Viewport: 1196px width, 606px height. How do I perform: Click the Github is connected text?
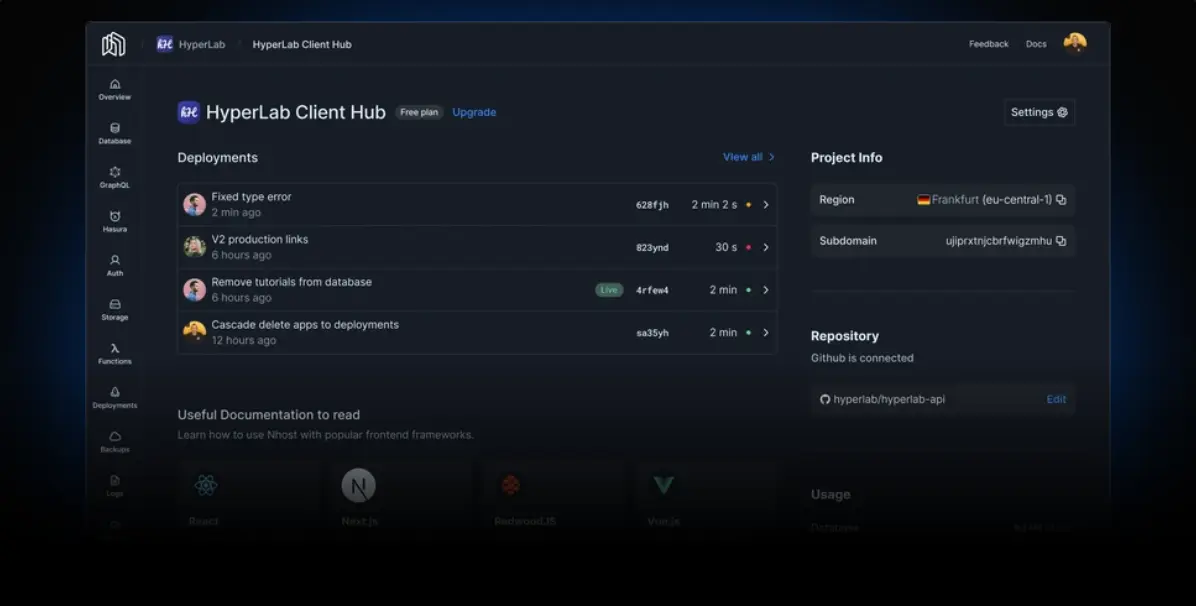click(x=862, y=358)
